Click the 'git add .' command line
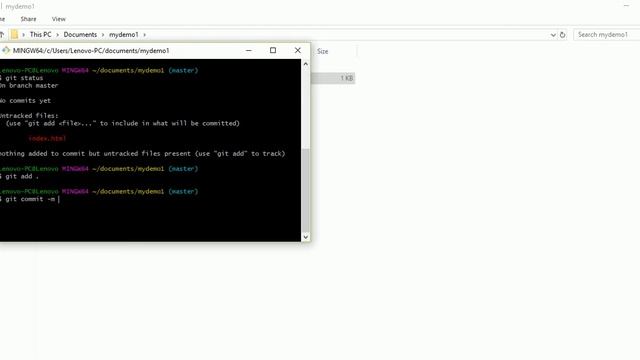 [19, 176]
